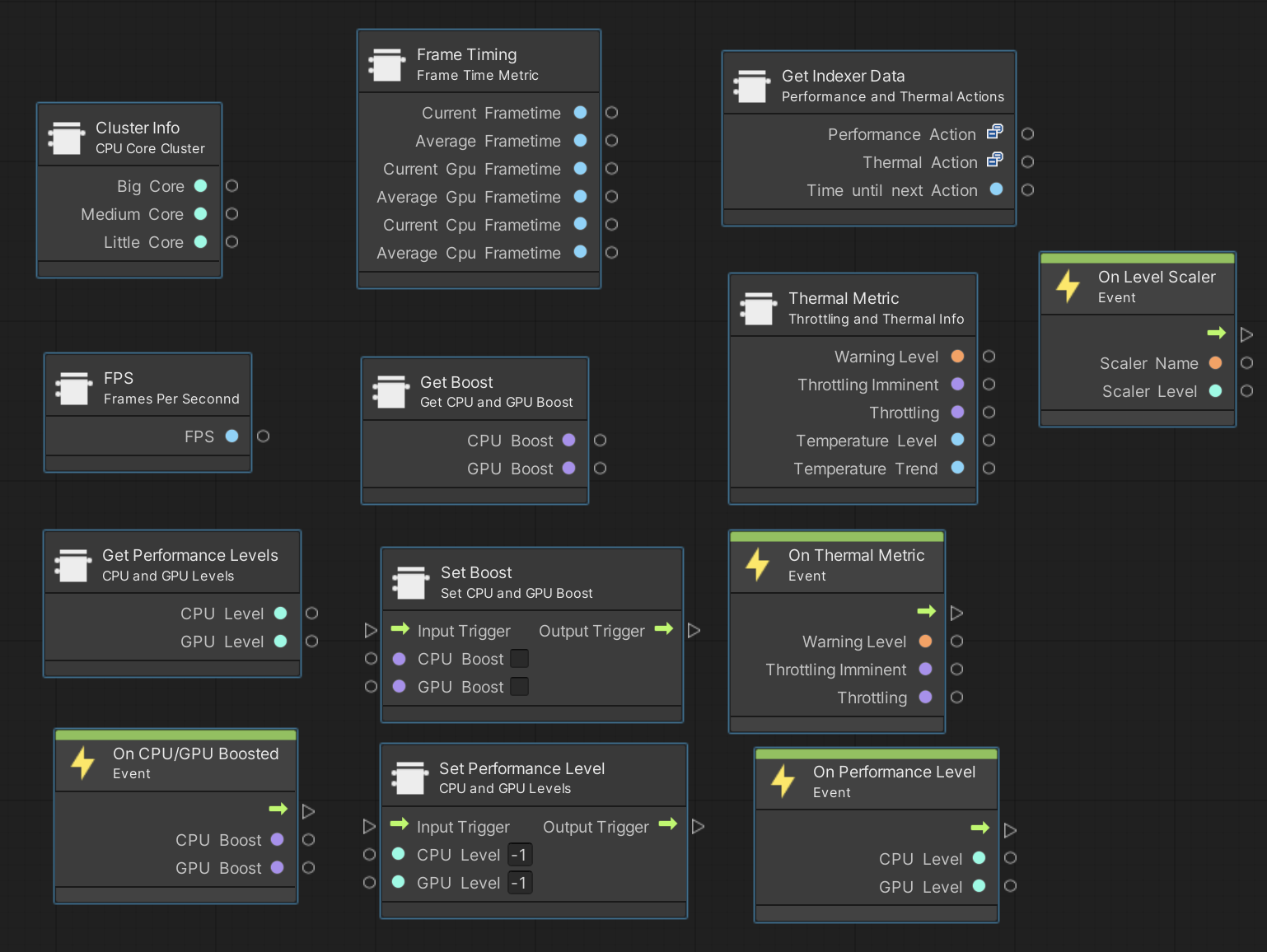Click the Input Trigger arrow on Set Performance Level

pyautogui.click(x=399, y=825)
